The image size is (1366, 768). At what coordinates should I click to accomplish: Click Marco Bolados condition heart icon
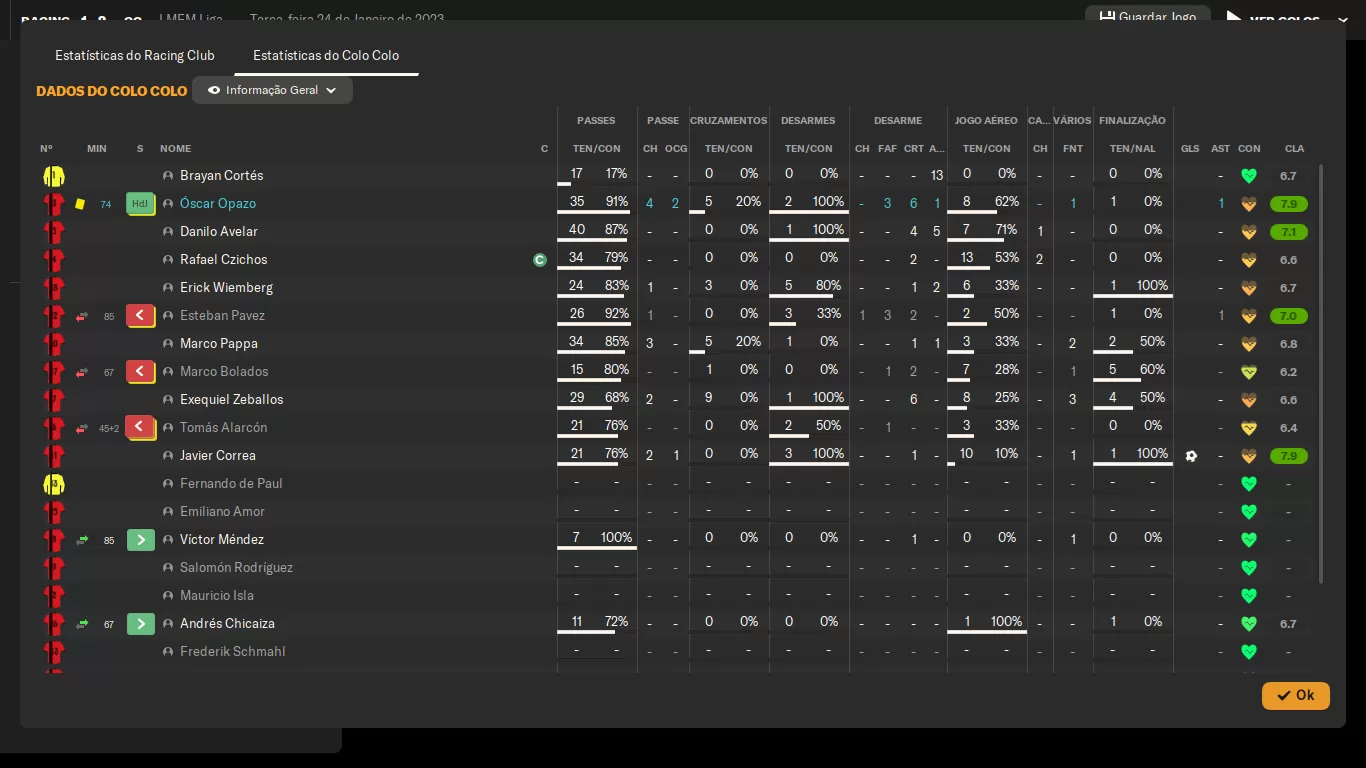click(x=1248, y=372)
